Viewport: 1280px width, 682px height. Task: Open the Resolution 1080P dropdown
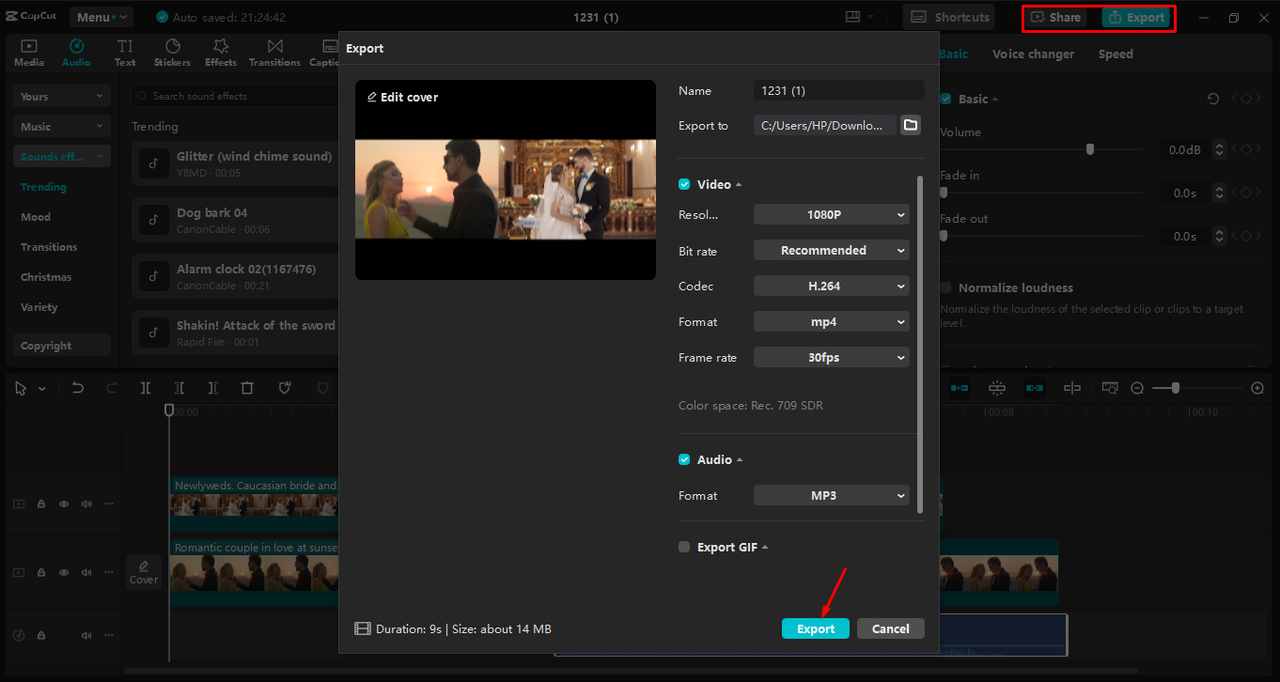(831, 214)
